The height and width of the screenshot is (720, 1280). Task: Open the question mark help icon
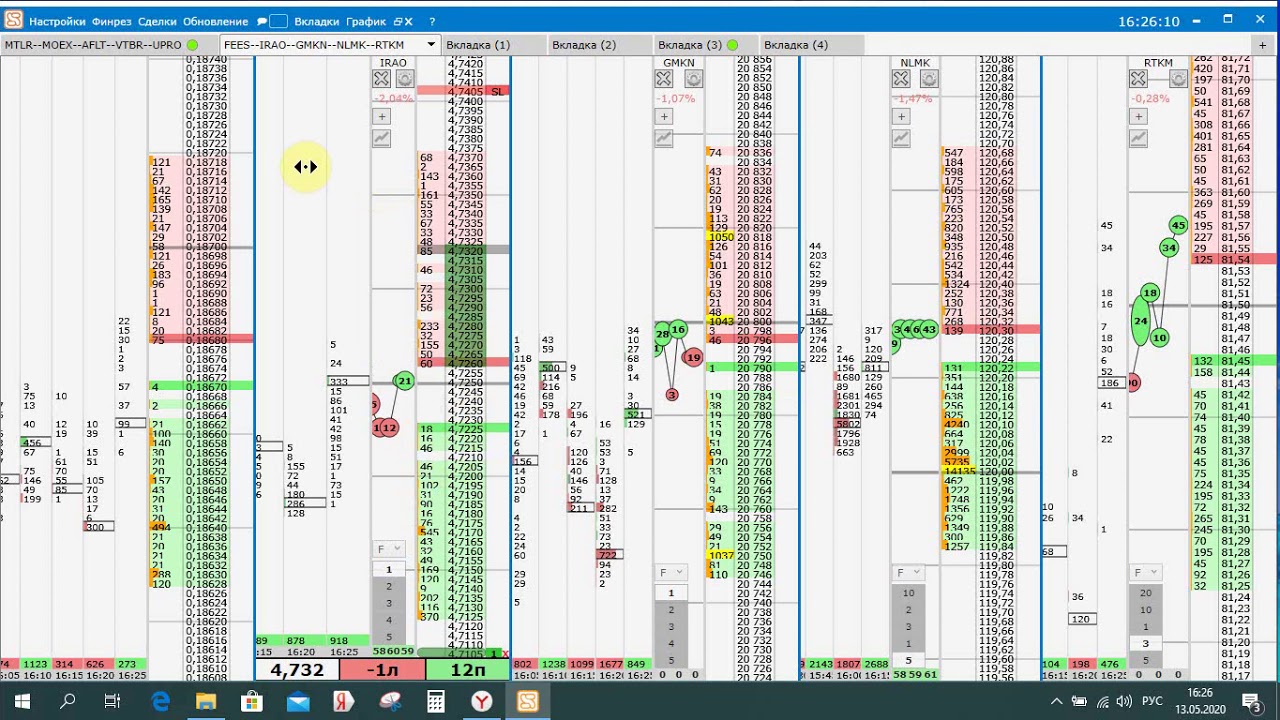(432, 21)
